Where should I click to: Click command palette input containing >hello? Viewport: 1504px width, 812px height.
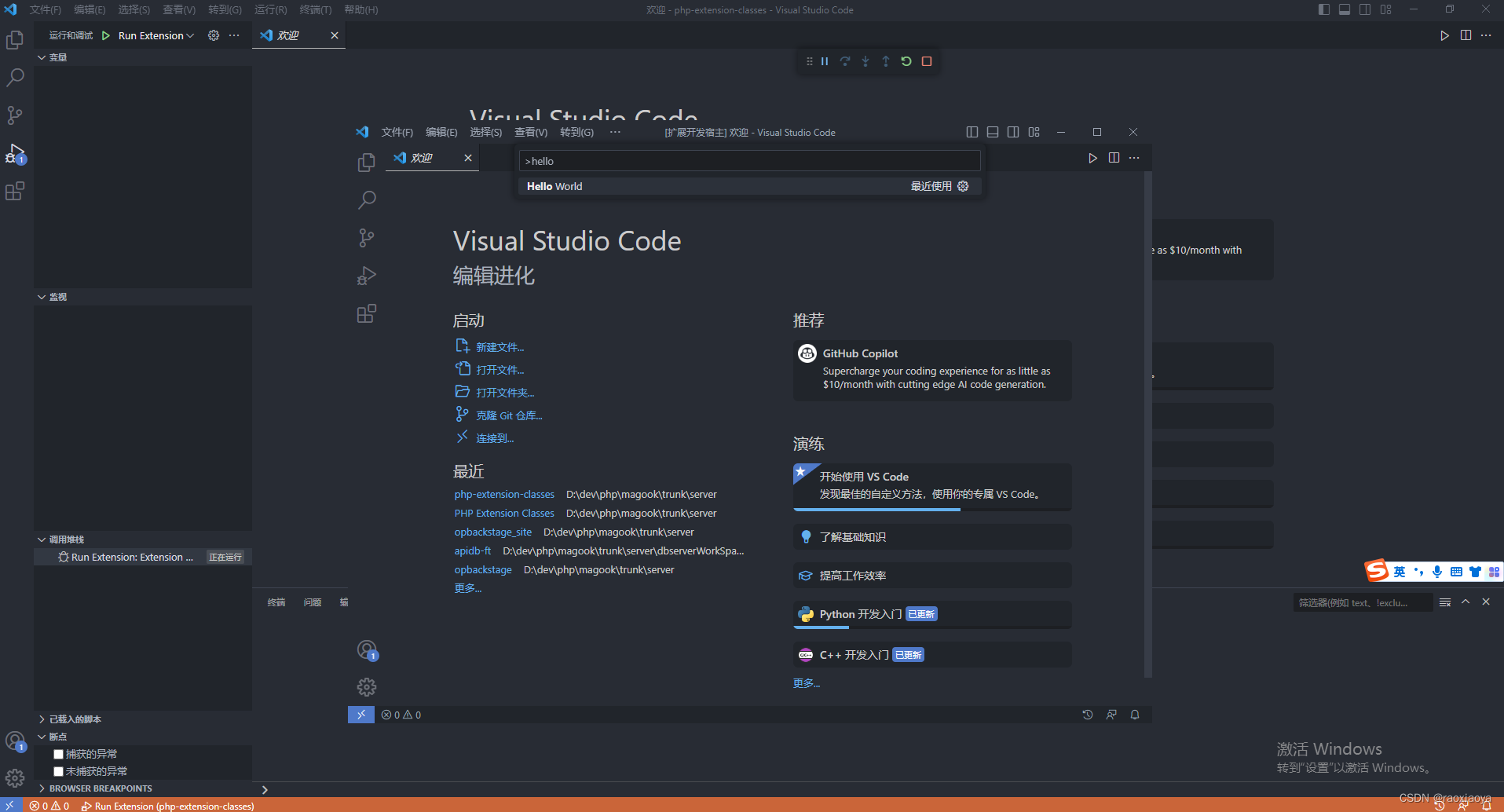point(749,161)
